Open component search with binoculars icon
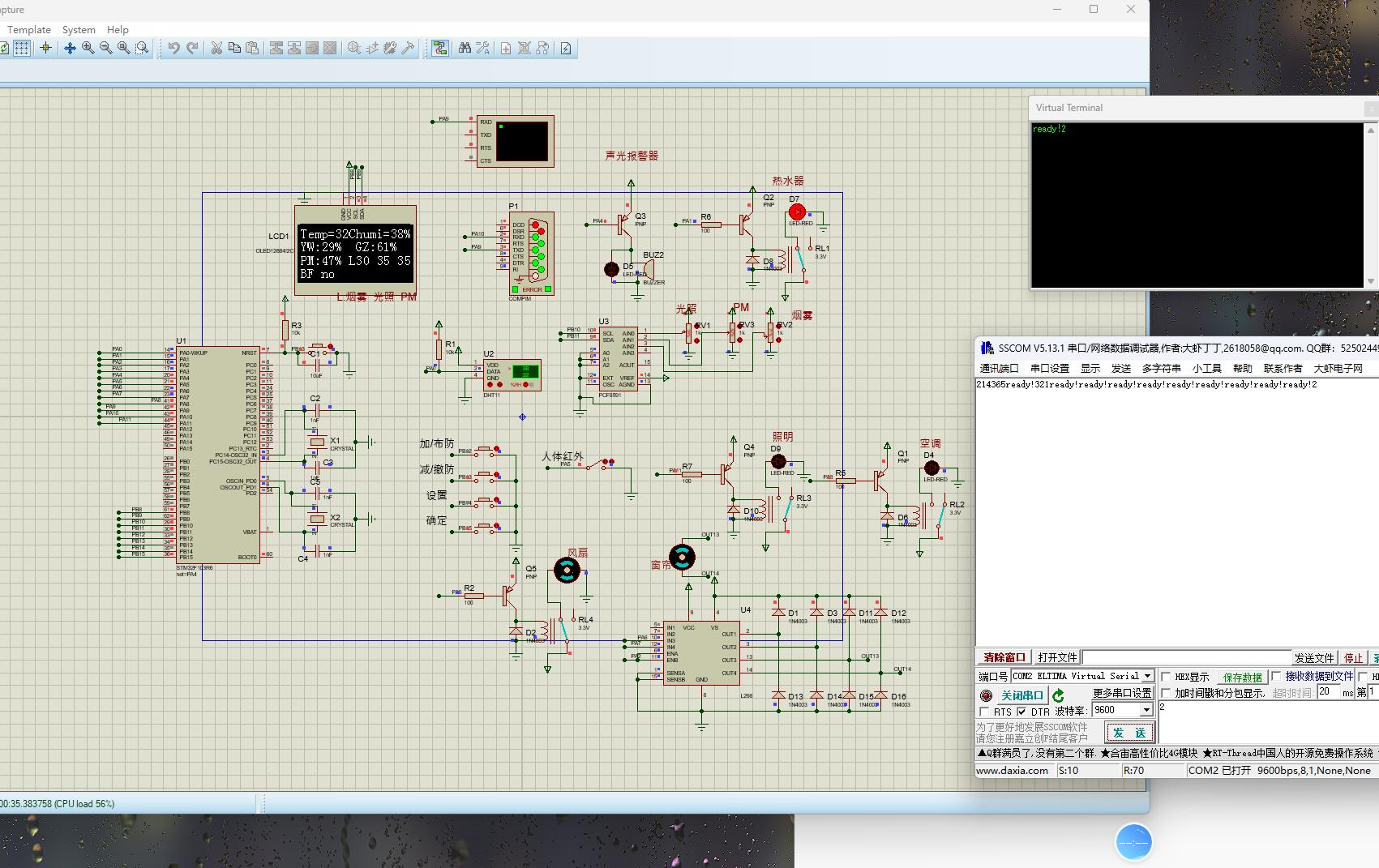The height and width of the screenshot is (868, 1379). coord(464,48)
